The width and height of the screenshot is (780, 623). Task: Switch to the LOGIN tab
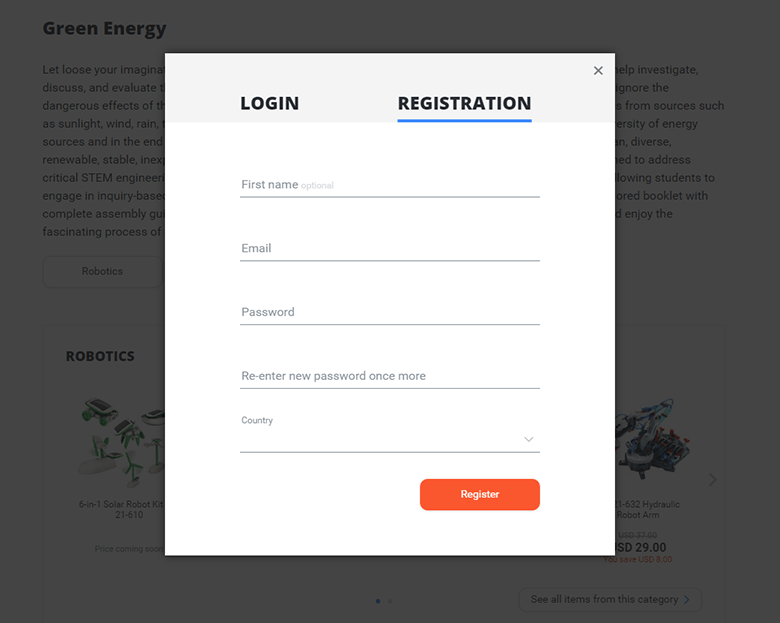[x=270, y=104]
